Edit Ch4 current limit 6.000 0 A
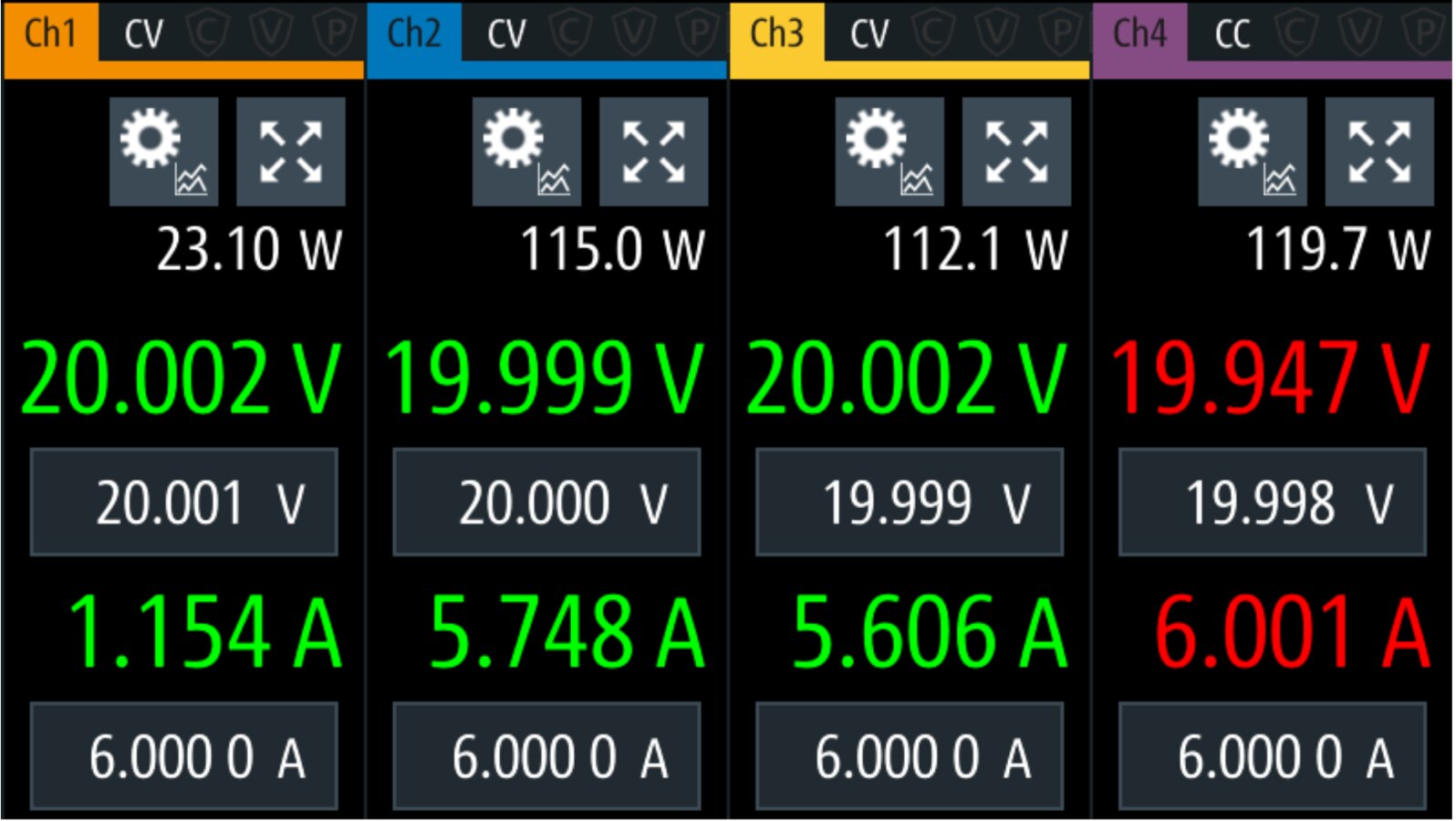Screen dimensions: 1456x821 pos(1273,756)
